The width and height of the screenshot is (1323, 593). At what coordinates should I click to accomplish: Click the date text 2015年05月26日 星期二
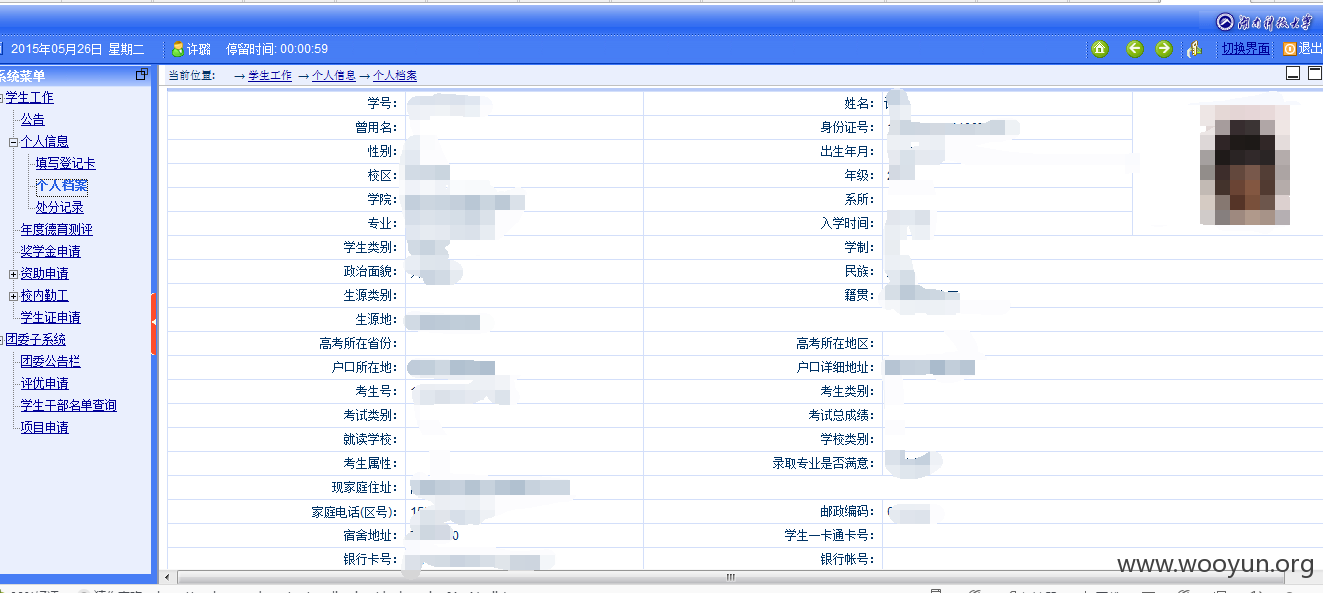tap(77, 49)
